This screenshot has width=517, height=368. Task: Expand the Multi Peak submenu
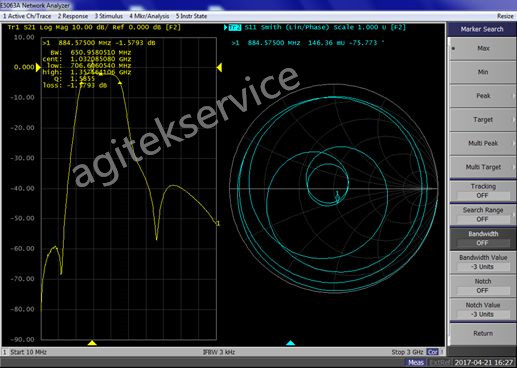[x=483, y=143]
